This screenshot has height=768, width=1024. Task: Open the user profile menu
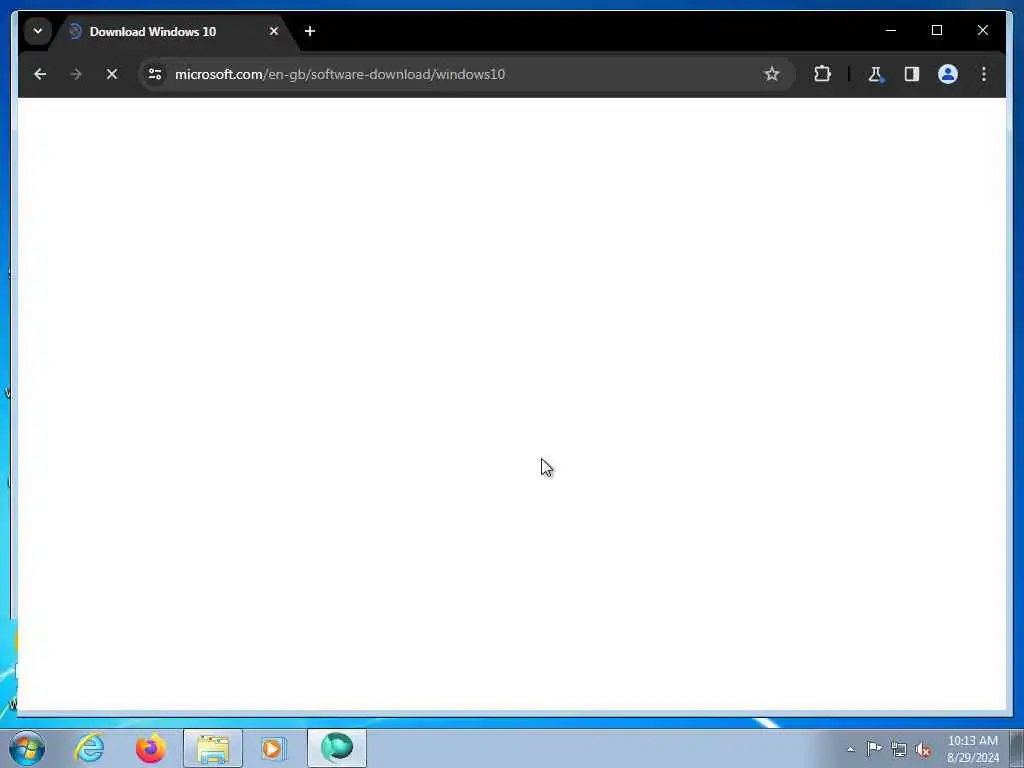coord(948,74)
